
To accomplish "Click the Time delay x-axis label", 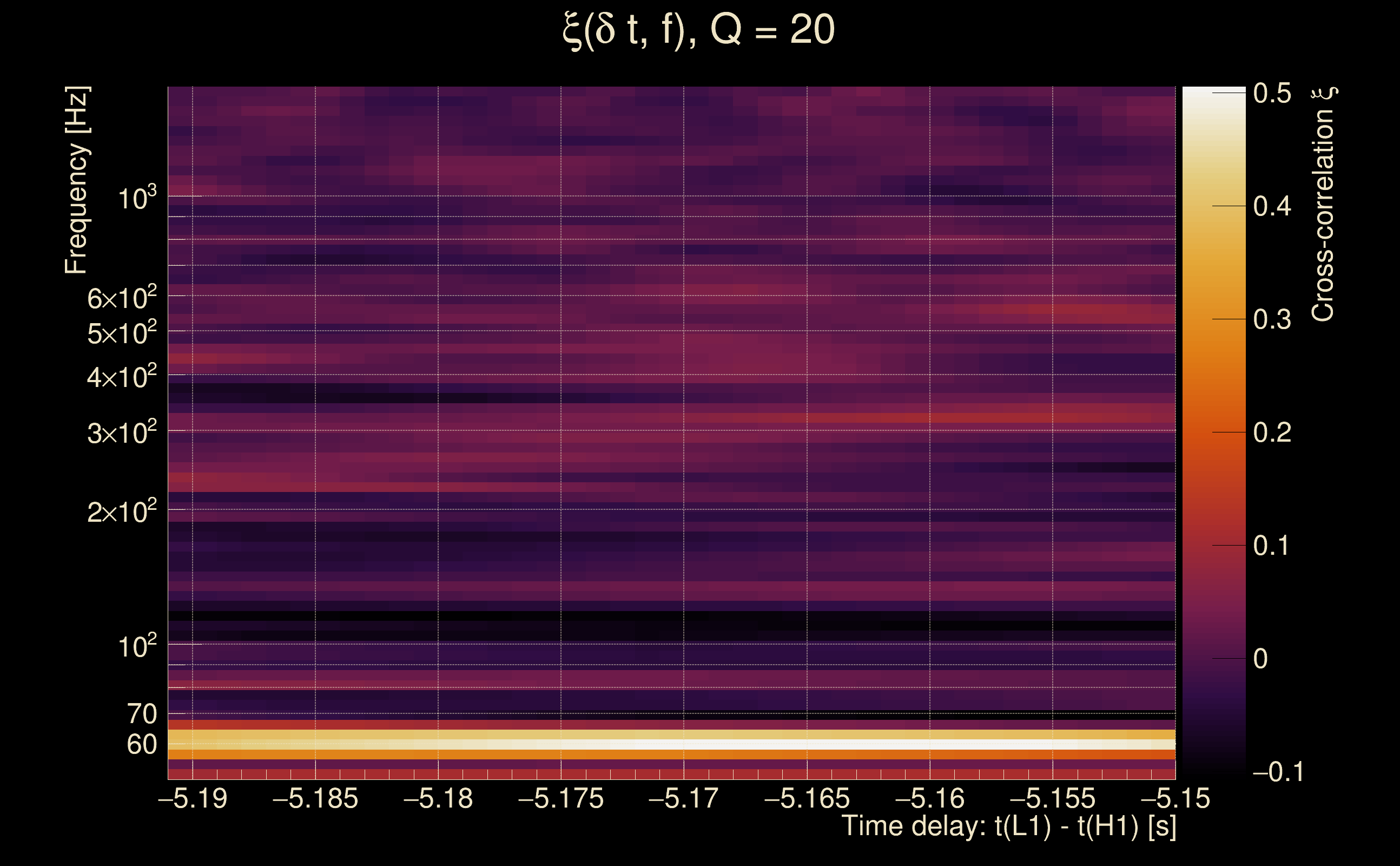I will pyautogui.click(x=1009, y=826).
